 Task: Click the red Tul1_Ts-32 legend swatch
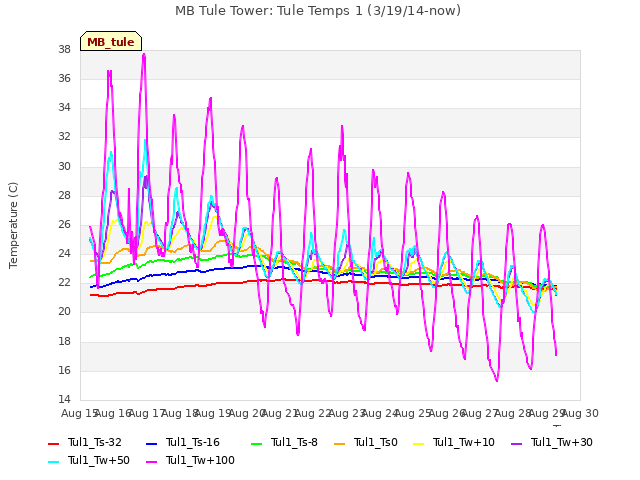tap(54, 443)
